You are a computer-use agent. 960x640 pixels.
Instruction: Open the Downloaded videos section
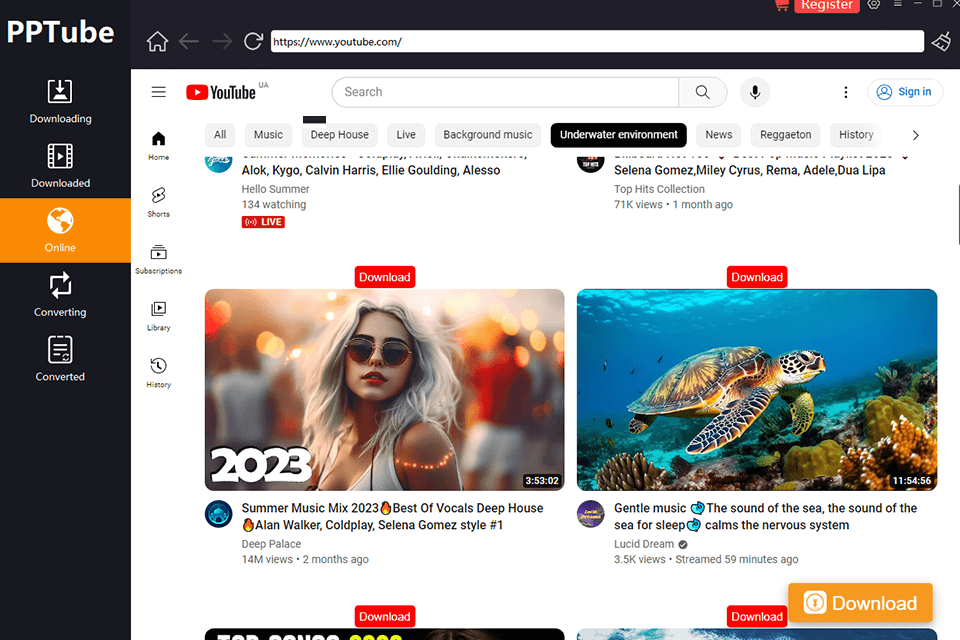pos(60,166)
